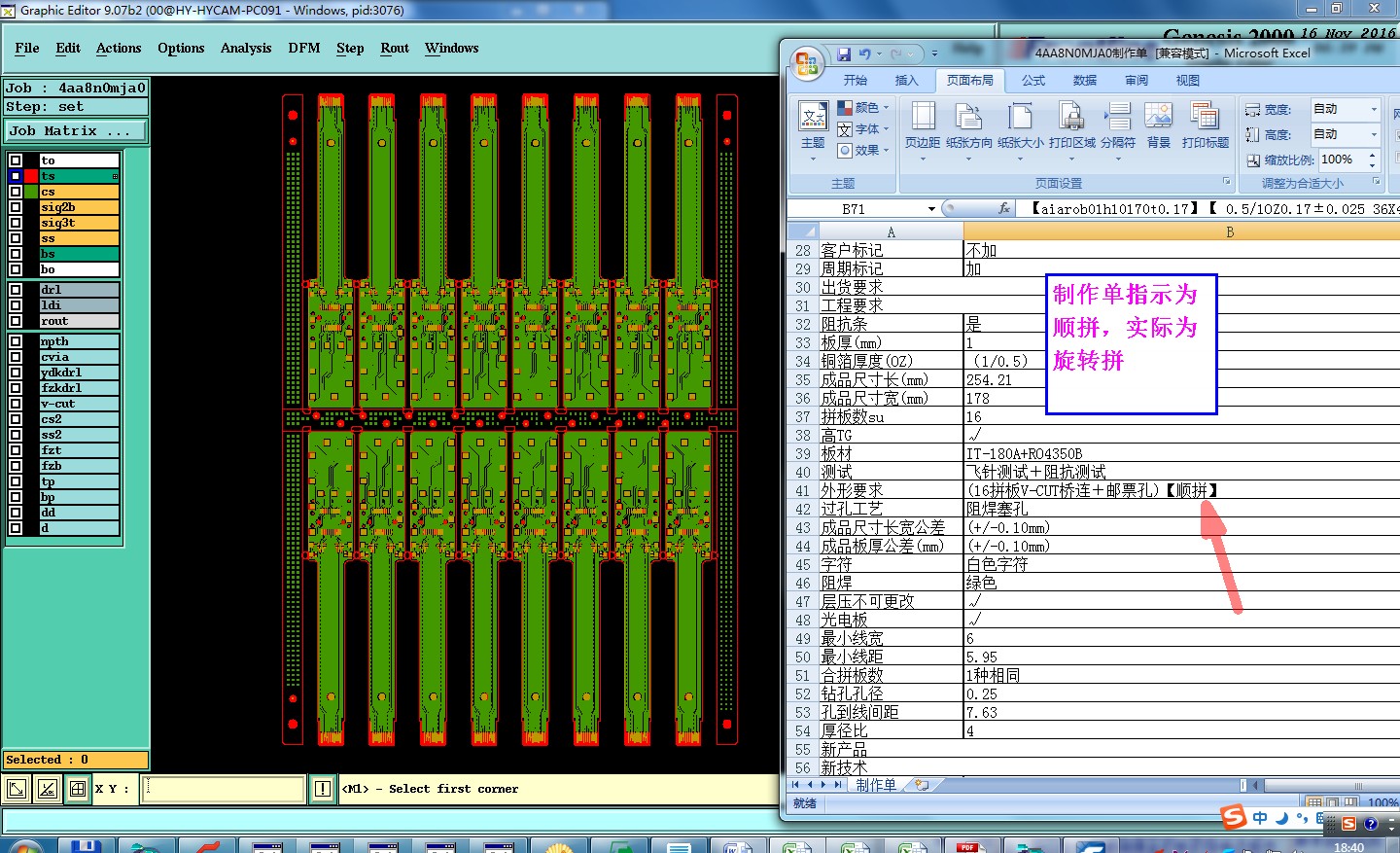
Task: Open the Name Box dropdown showing B71
Action: pyautogui.click(x=931, y=209)
